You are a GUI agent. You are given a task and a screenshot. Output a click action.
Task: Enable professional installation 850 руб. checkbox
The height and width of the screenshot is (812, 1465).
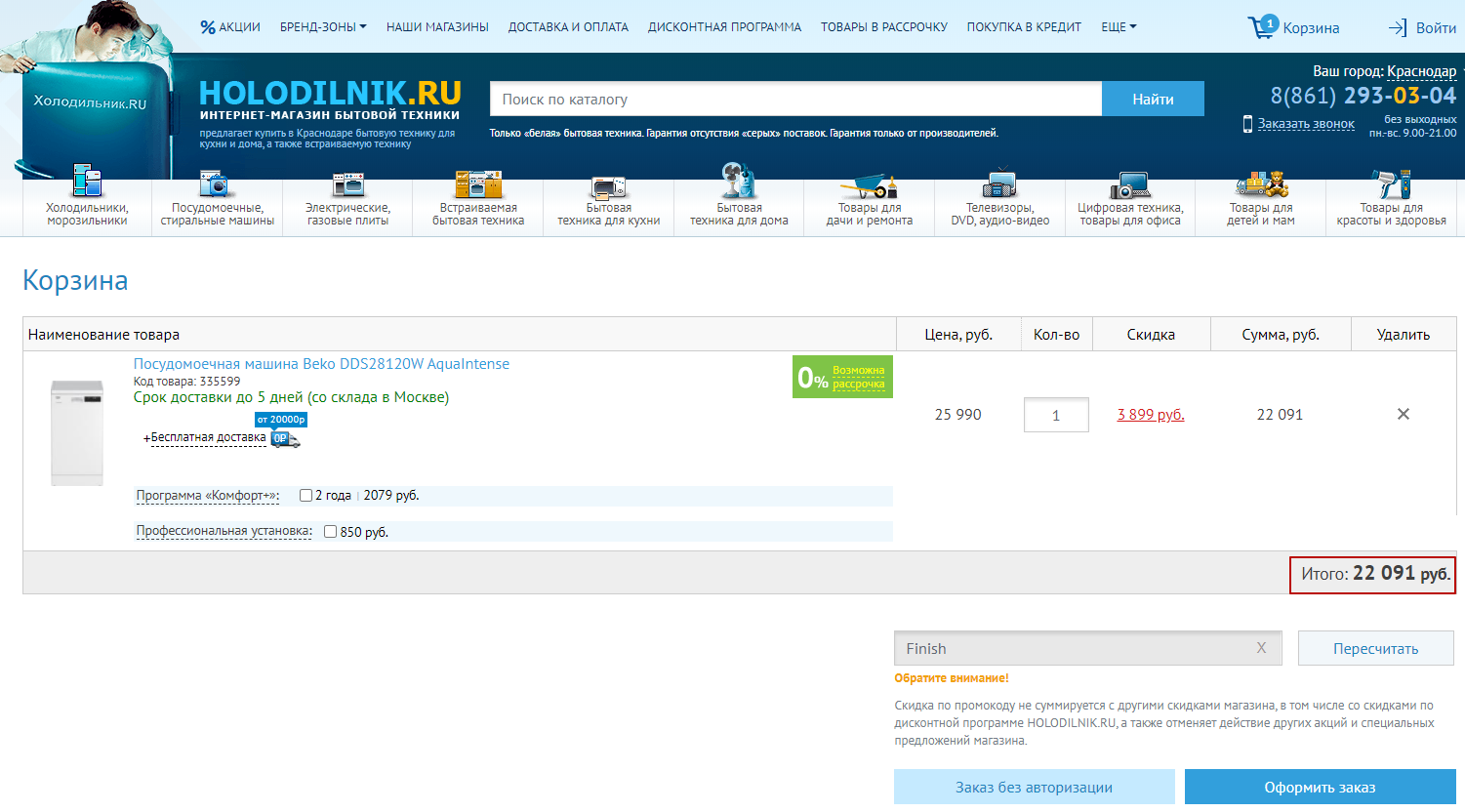[330, 532]
